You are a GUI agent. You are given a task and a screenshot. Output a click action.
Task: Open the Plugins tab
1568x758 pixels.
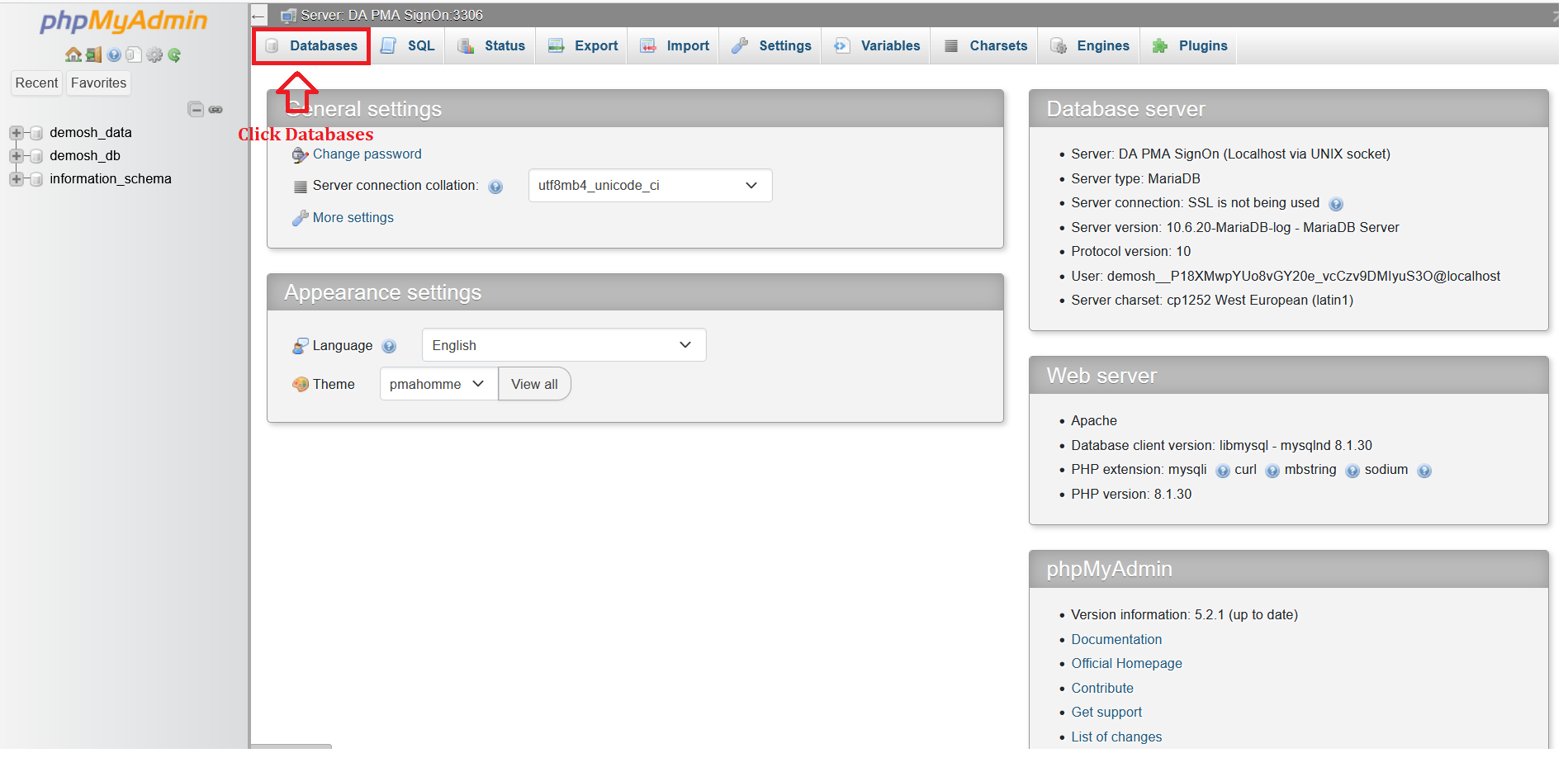[x=1190, y=46]
